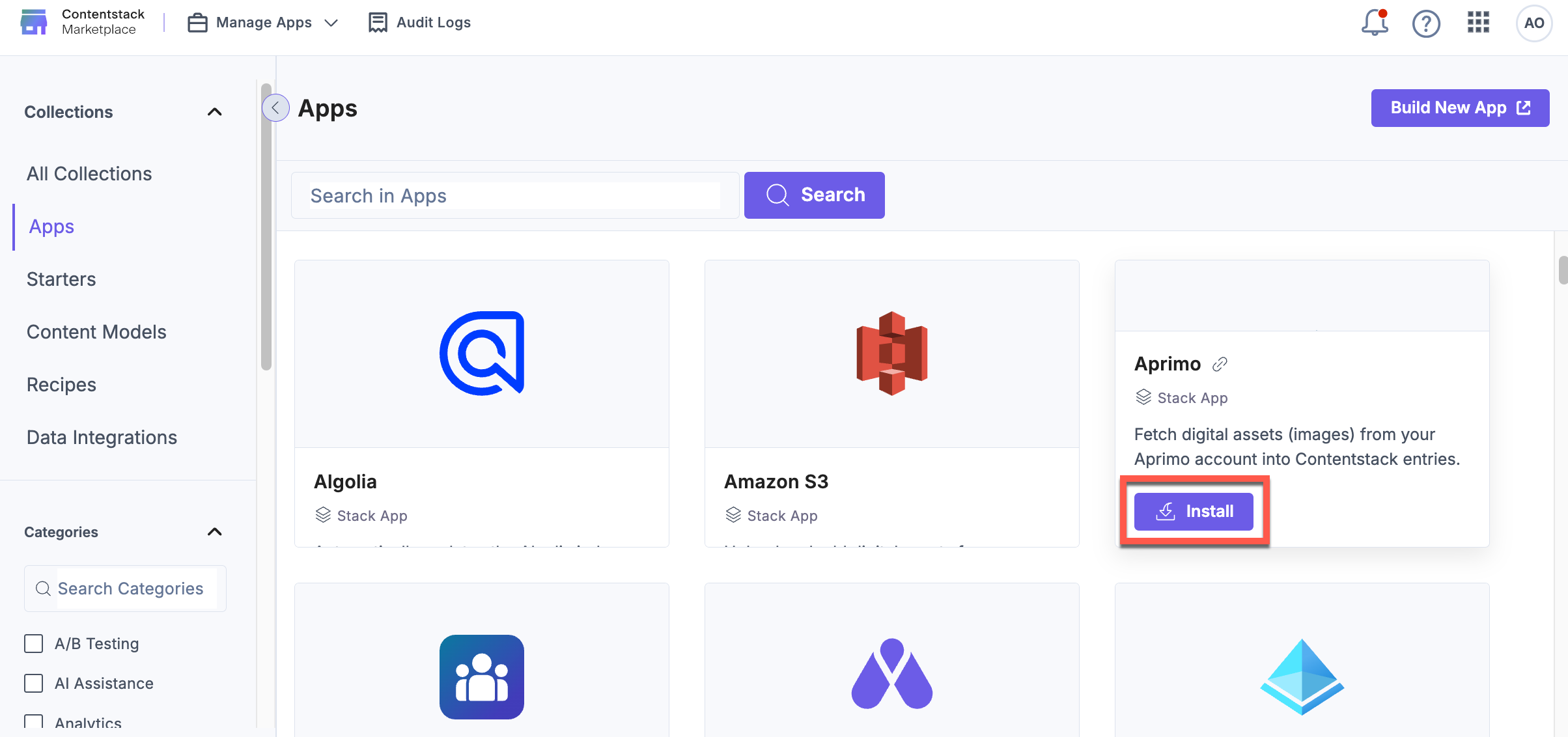Click the Aprimo app title
Viewport: 1568px width, 737px height.
tap(1168, 364)
